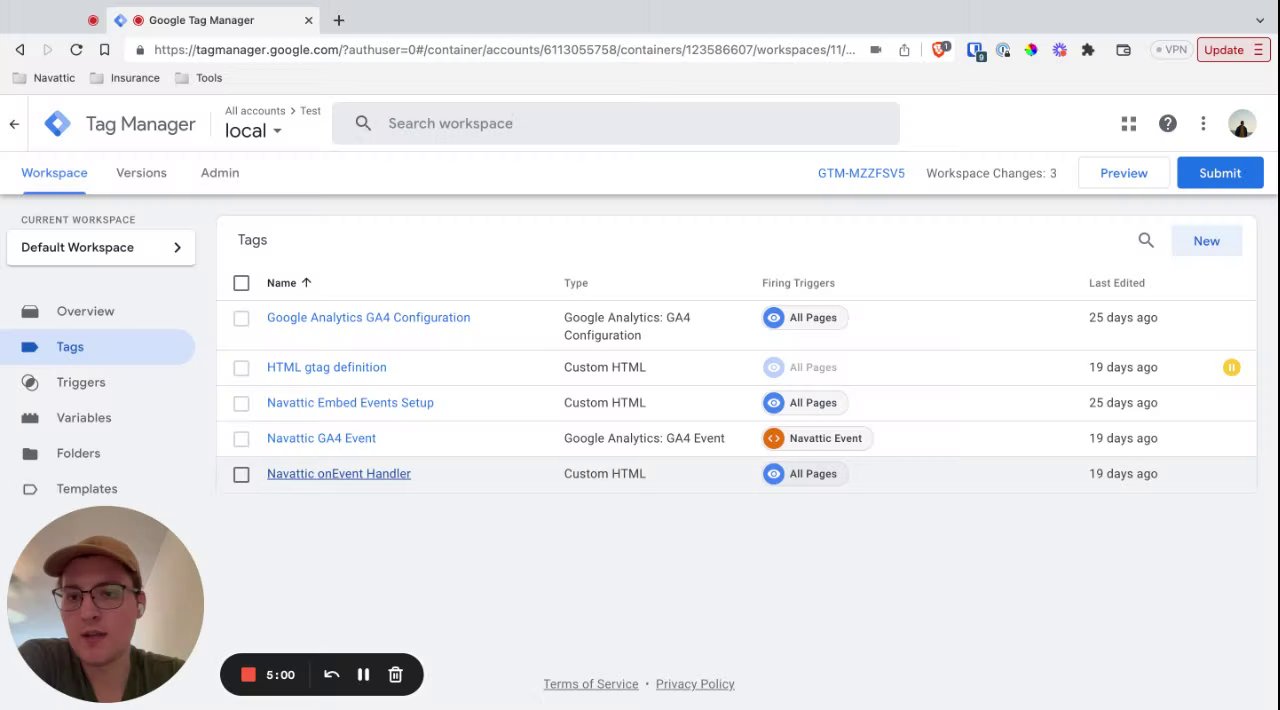Viewport: 1280px width, 710px height.
Task: Click the stop recording red square
Action: [249, 675]
